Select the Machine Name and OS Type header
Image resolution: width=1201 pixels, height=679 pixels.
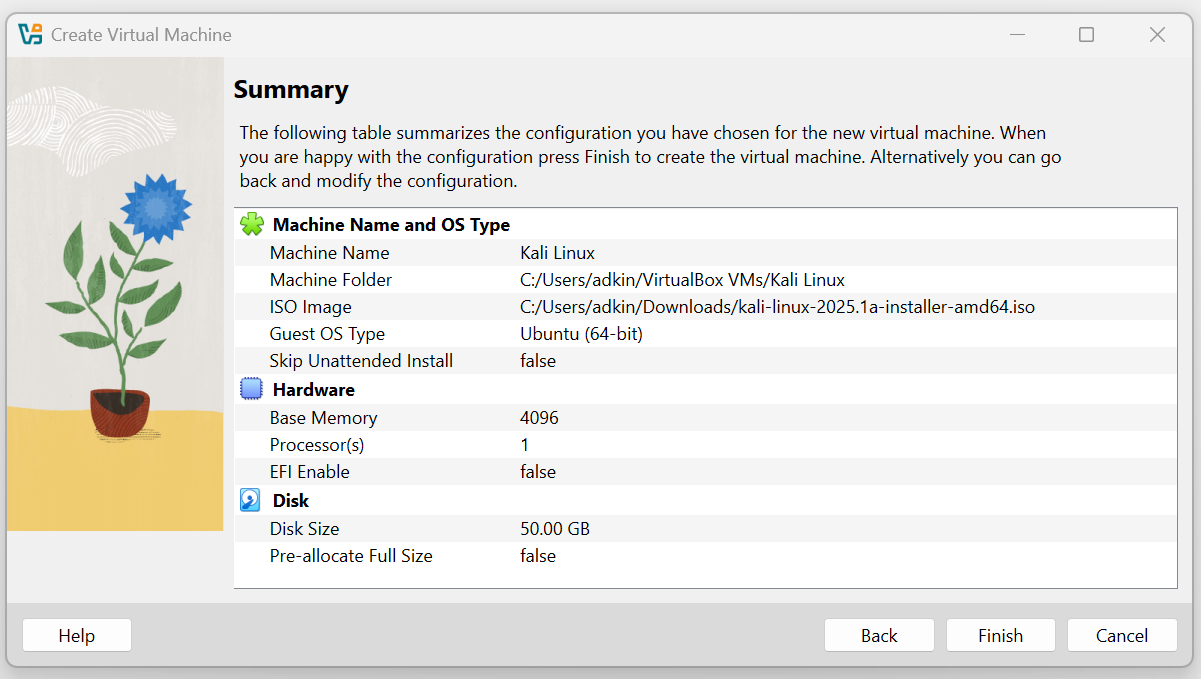391,225
